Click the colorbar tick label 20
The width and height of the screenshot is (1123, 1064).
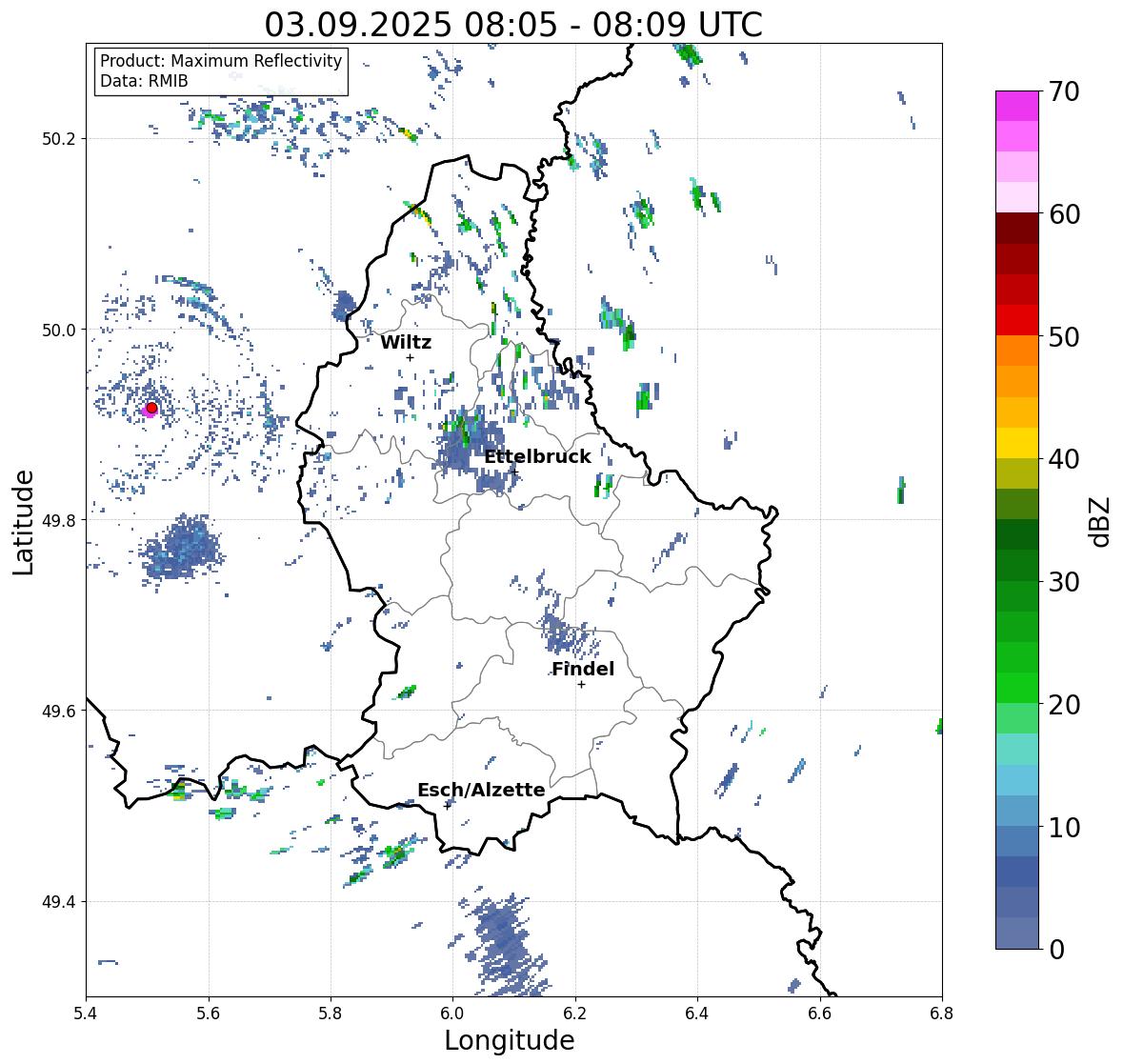click(1064, 705)
